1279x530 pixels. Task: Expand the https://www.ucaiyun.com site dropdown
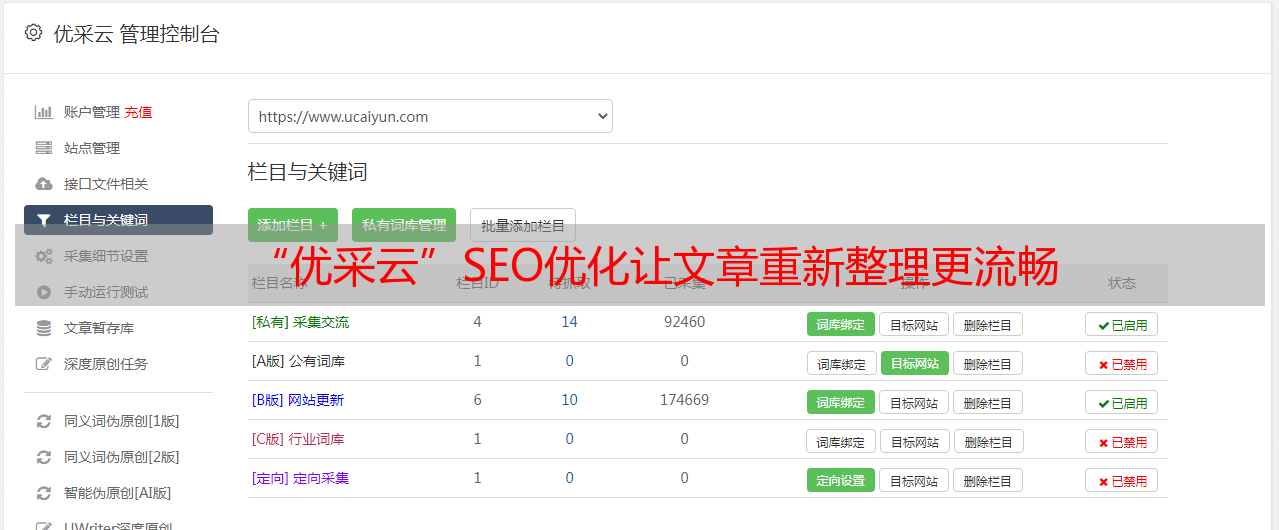tap(430, 116)
